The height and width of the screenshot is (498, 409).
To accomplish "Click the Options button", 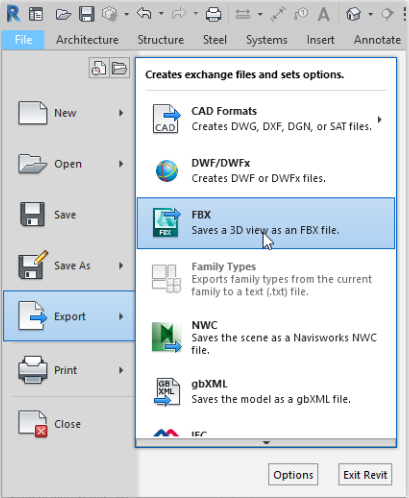I will point(293,474).
